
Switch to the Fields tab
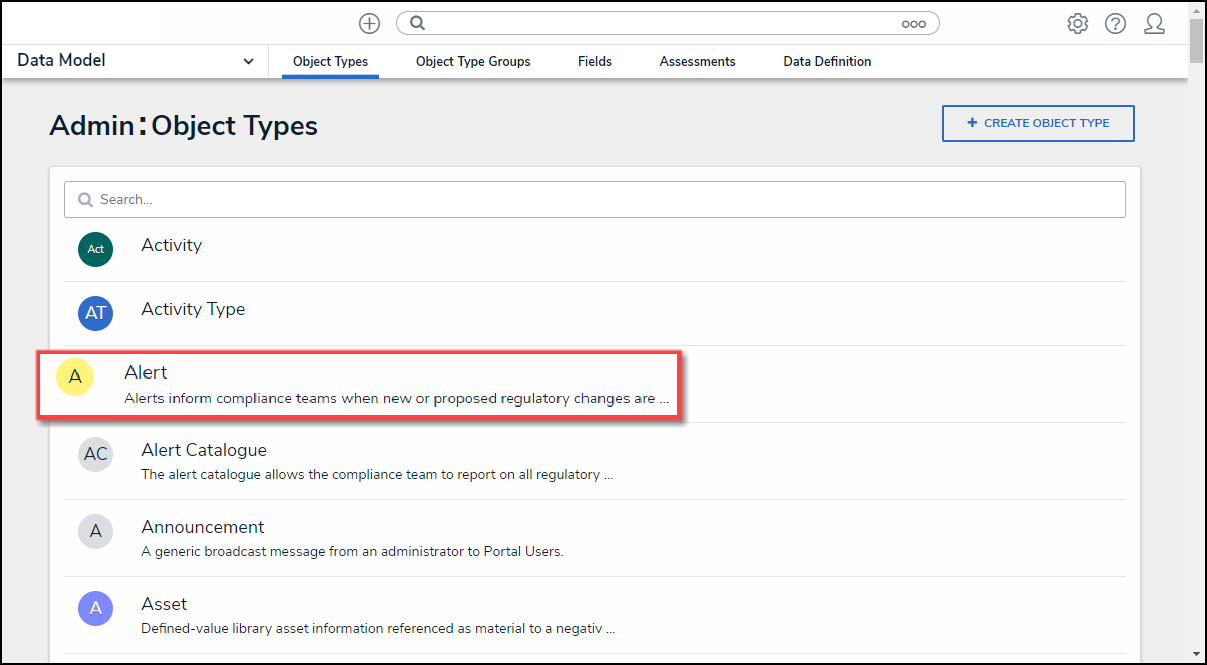[x=595, y=61]
